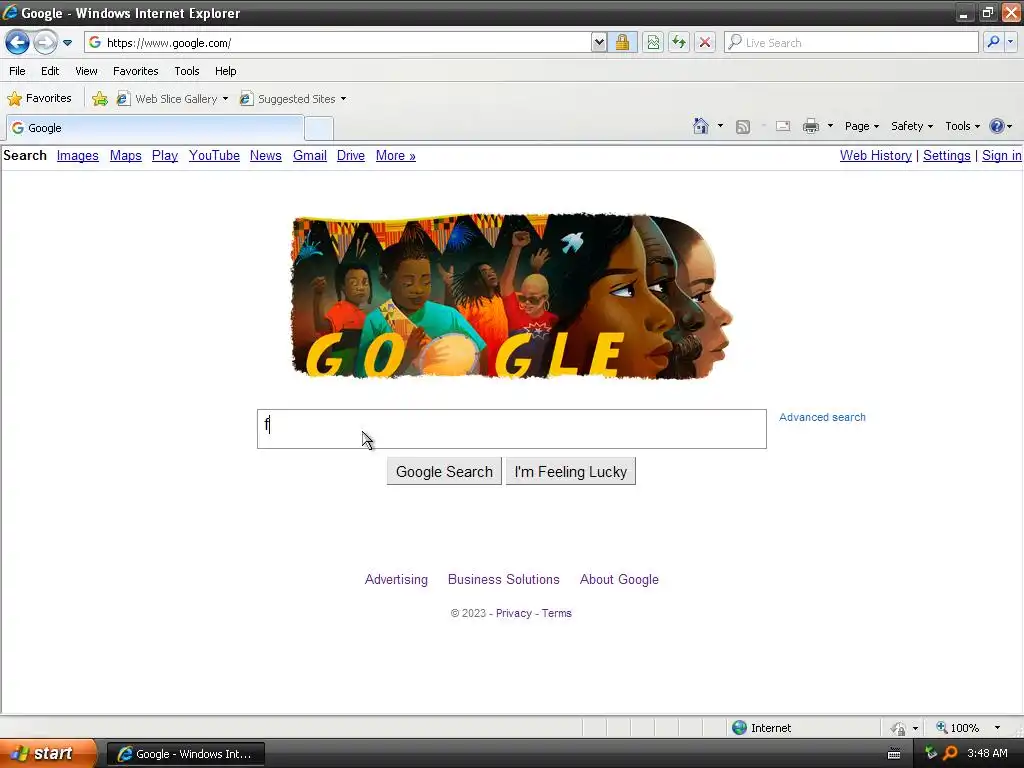Open the 100% zoom level control
1024x768 pixels.
[968, 728]
